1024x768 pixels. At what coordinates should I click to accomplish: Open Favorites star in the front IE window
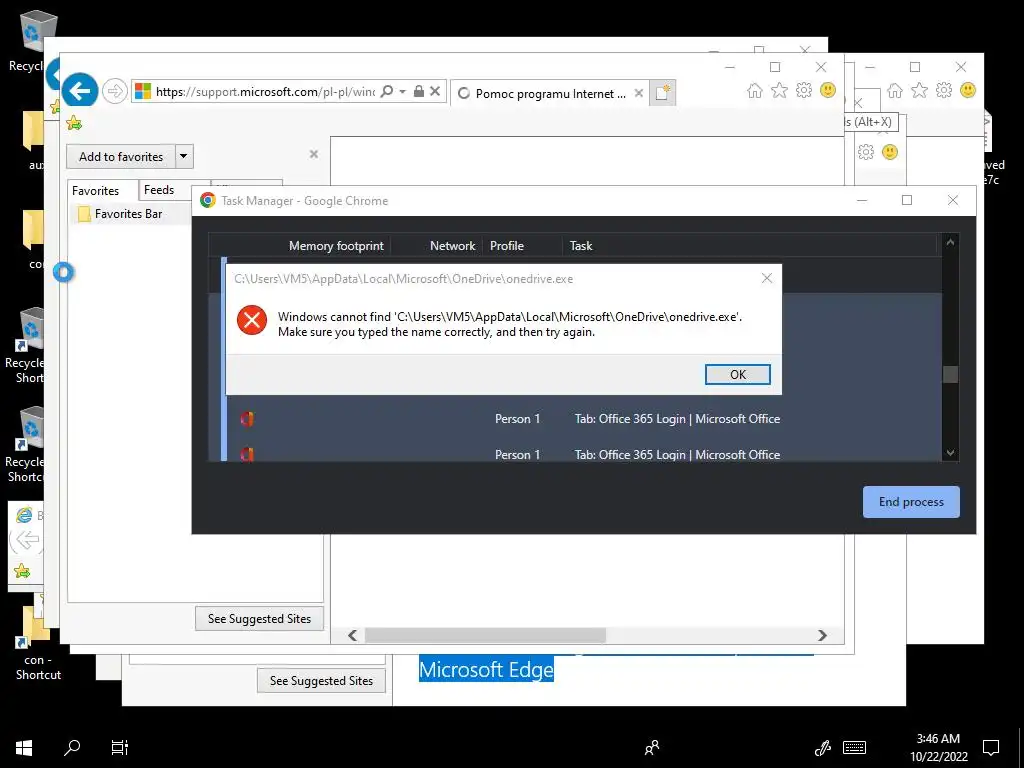(779, 91)
